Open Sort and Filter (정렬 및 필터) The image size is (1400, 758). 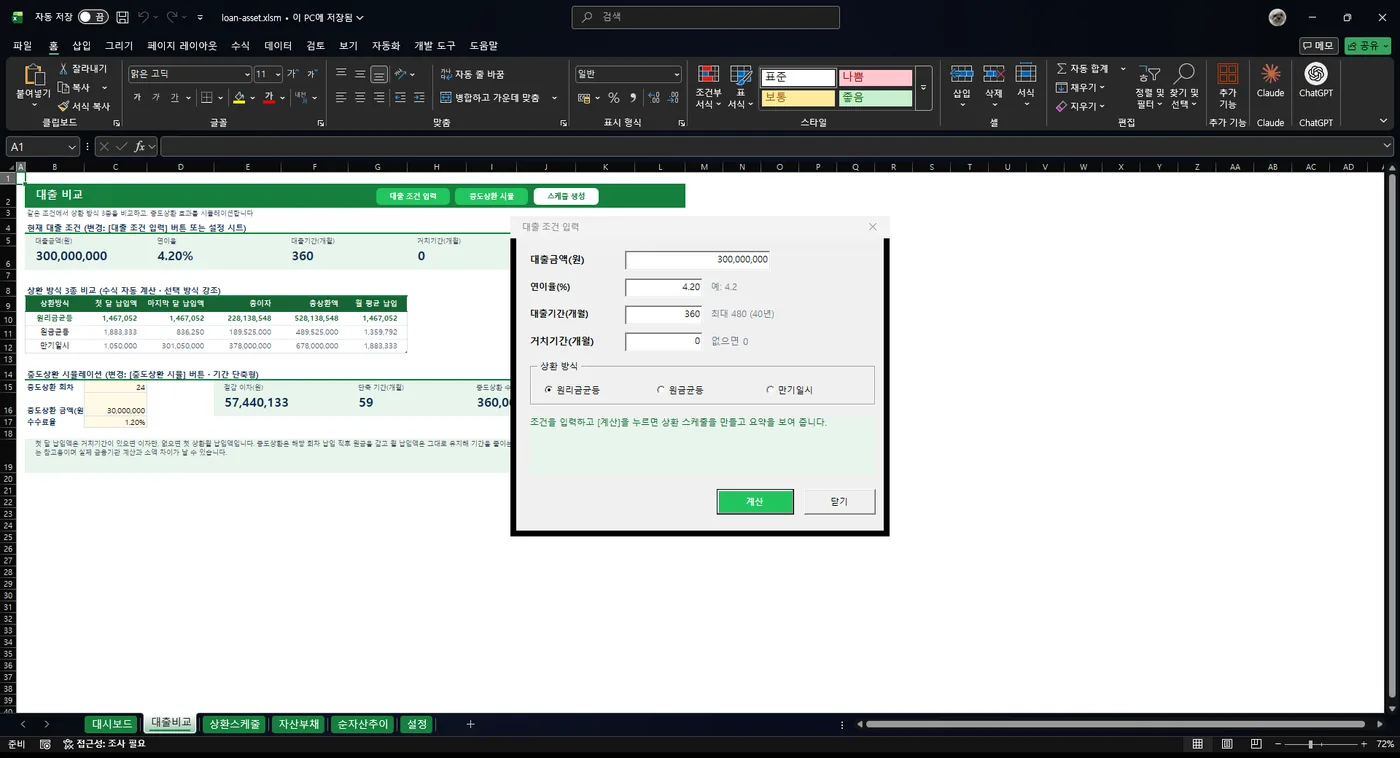pyautogui.click(x=1152, y=87)
